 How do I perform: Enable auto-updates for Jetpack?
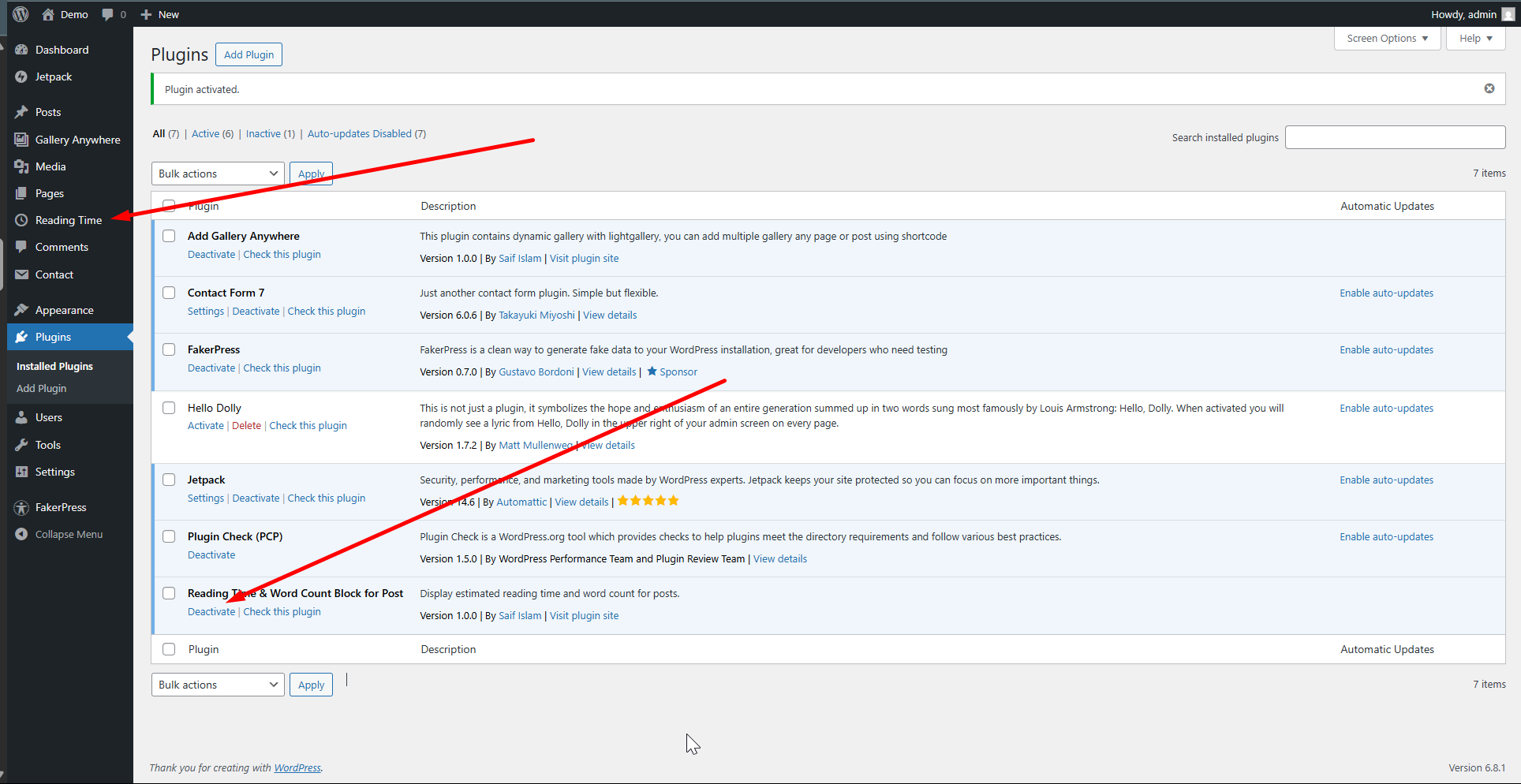(x=1386, y=480)
